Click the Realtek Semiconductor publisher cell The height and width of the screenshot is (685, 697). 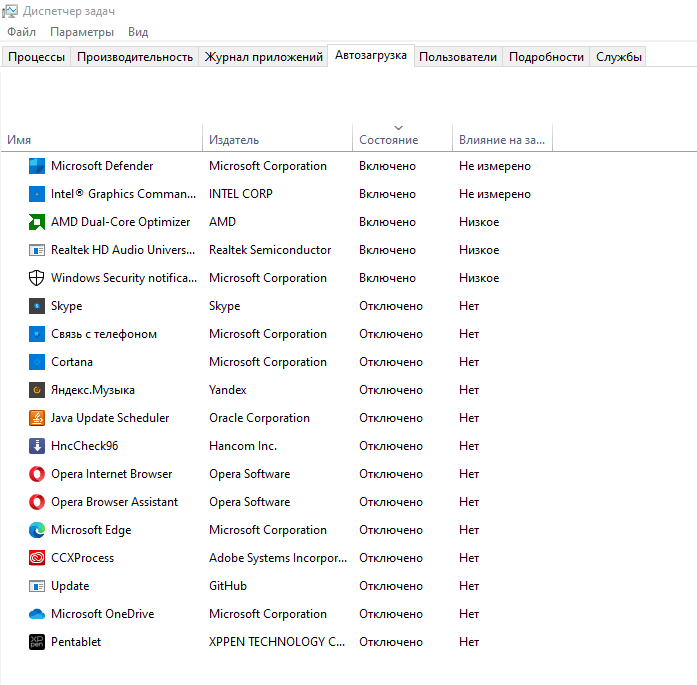pos(270,250)
